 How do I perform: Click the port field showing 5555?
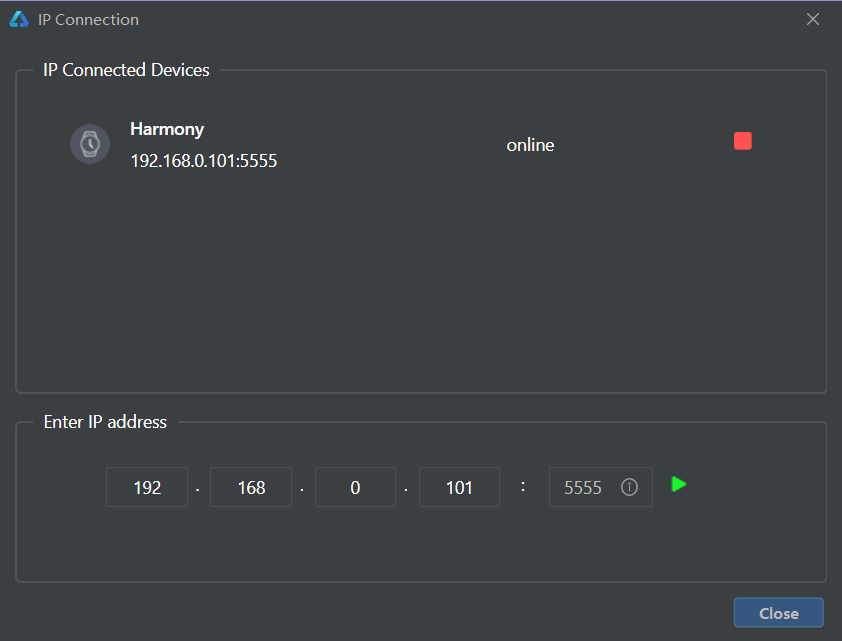pyautogui.click(x=601, y=487)
